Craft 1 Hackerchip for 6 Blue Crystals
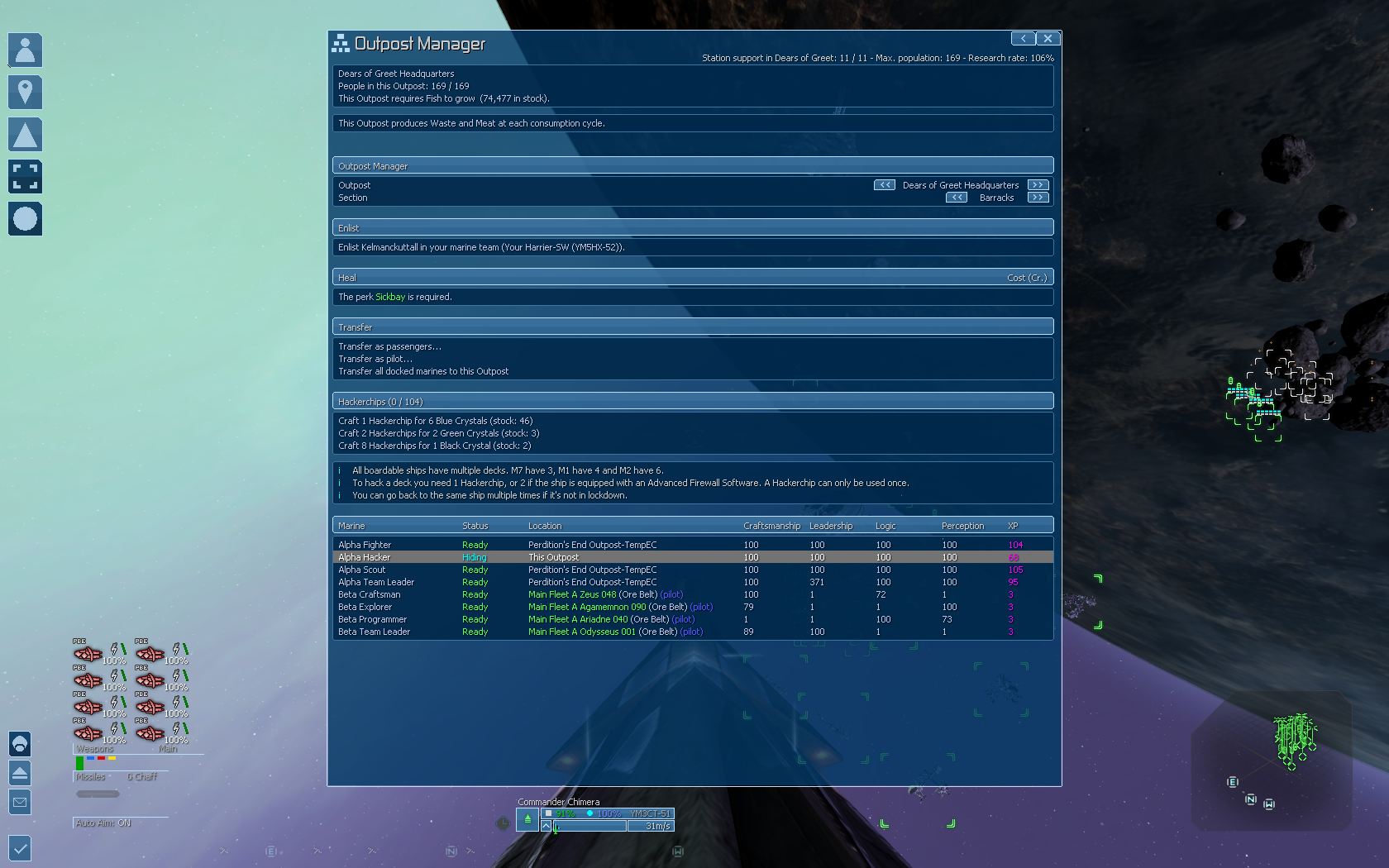 [x=435, y=421]
